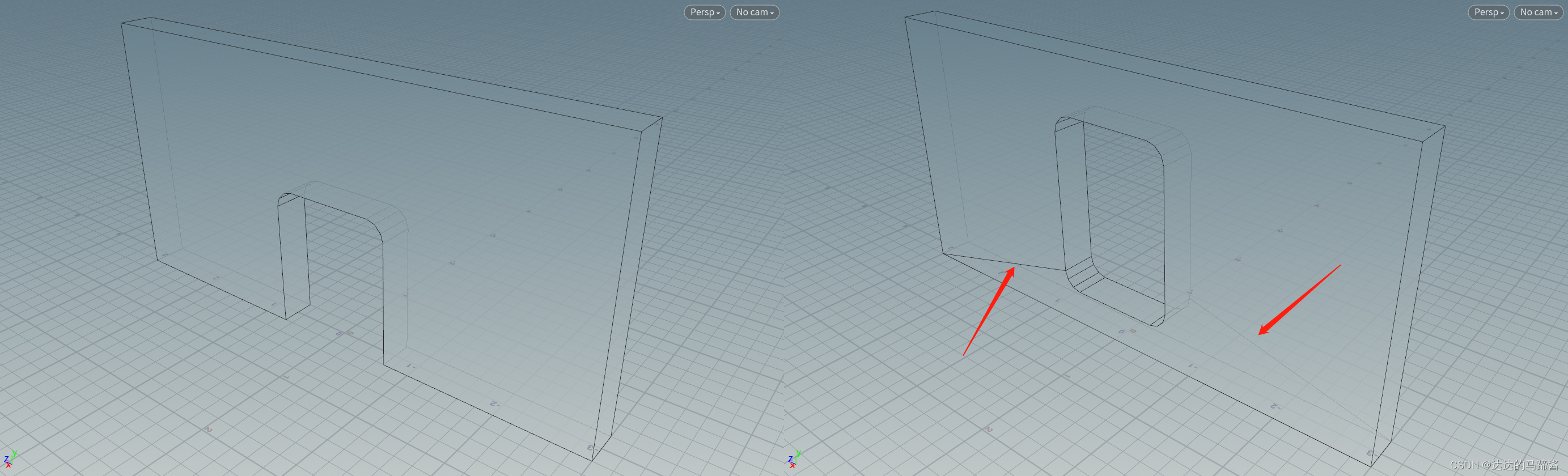Open the Persp dropdown in left viewport
The width and height of the screenshot is (1568, 476).
(x=704, y=12)
